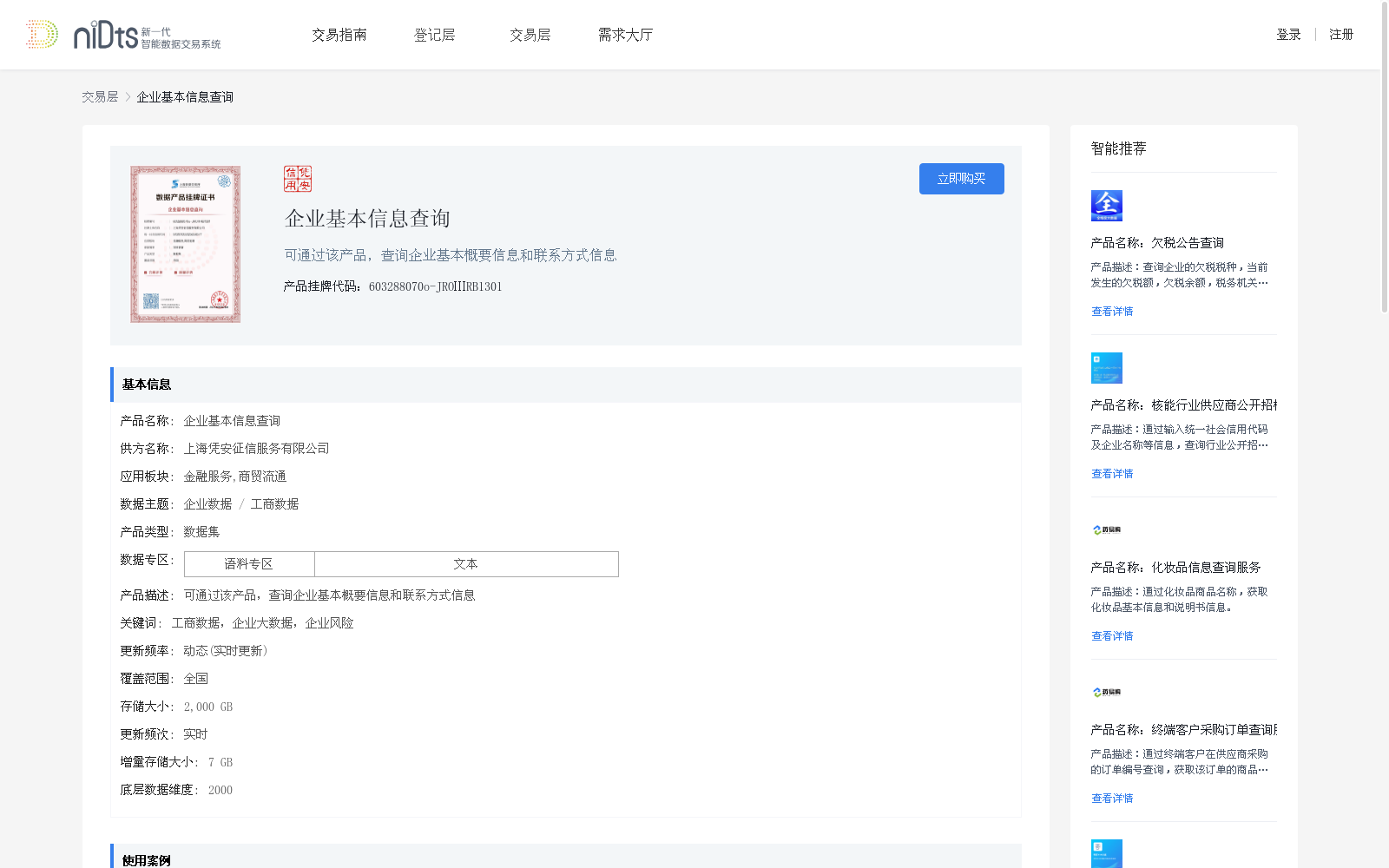Click the red 信用凭安 seal icon

[298, 179]
